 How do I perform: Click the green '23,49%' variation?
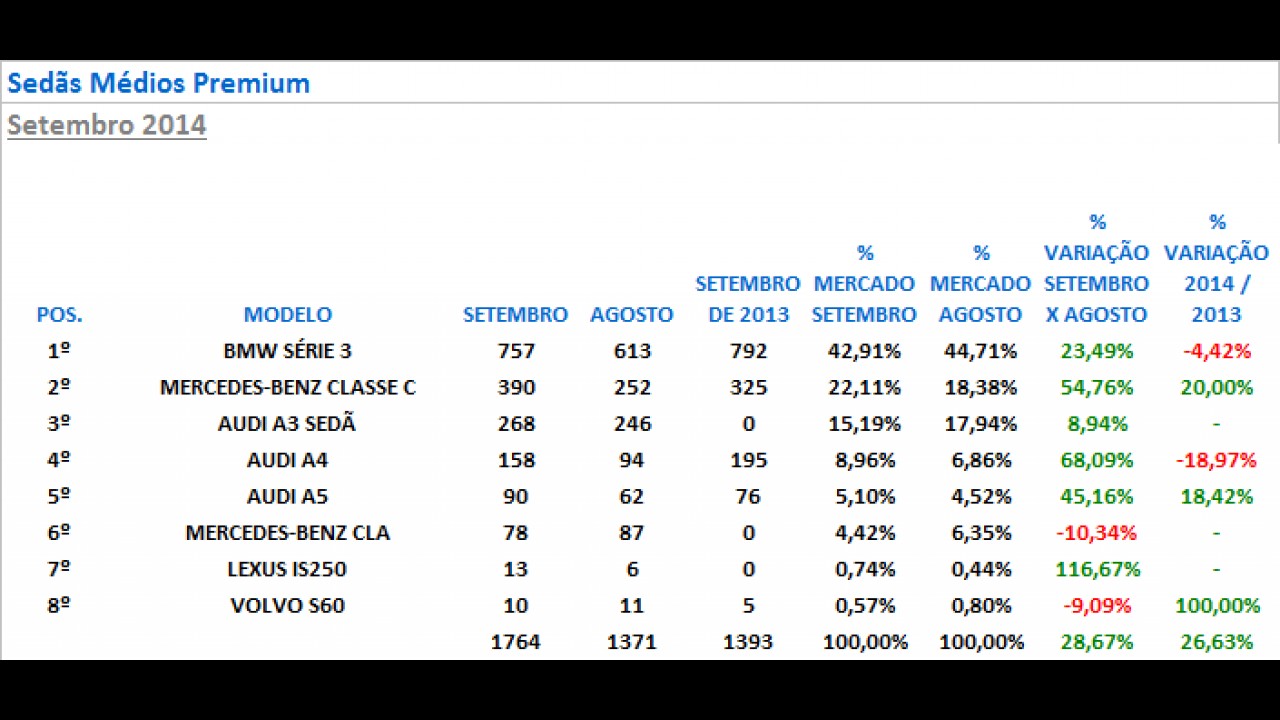(1099, 351)
